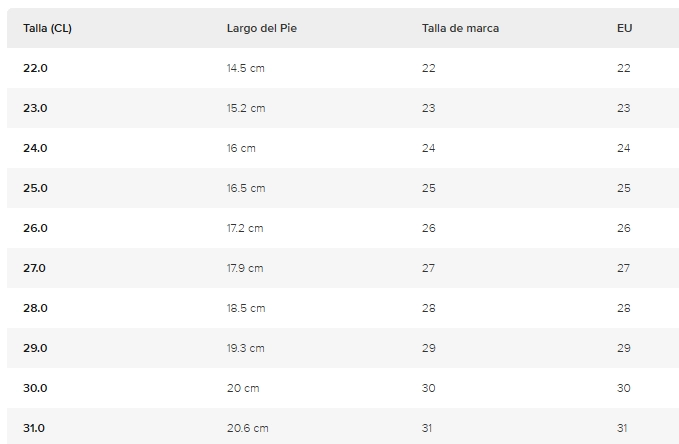Screen dimensions: 679x444
Task: Click the Talla (CL) column header
Action: pyautogui.click(x=47, y=28)
